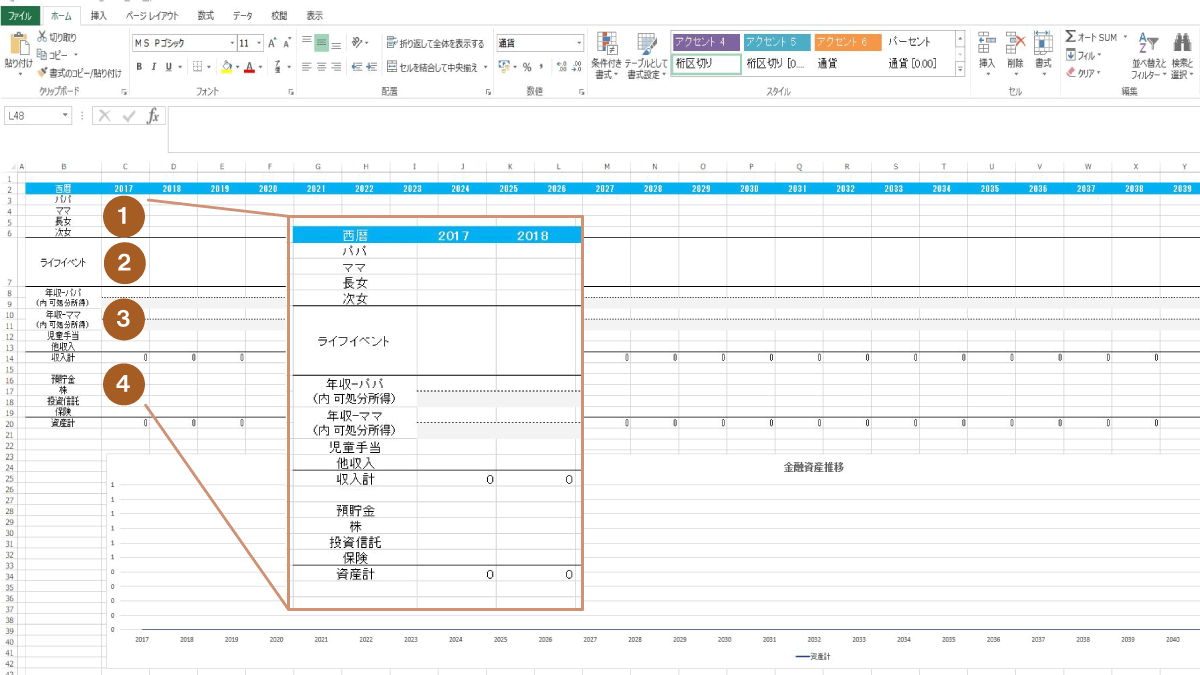This screenshot has width=1200, height=675.
Task: Open Conditional Formatting (条件付き書式)
Action: [x=606, y=48]
